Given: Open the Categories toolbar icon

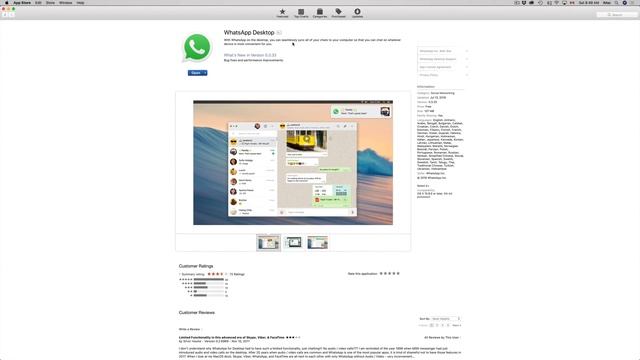Looking at the screenshot, I should [x=320, y=12].
